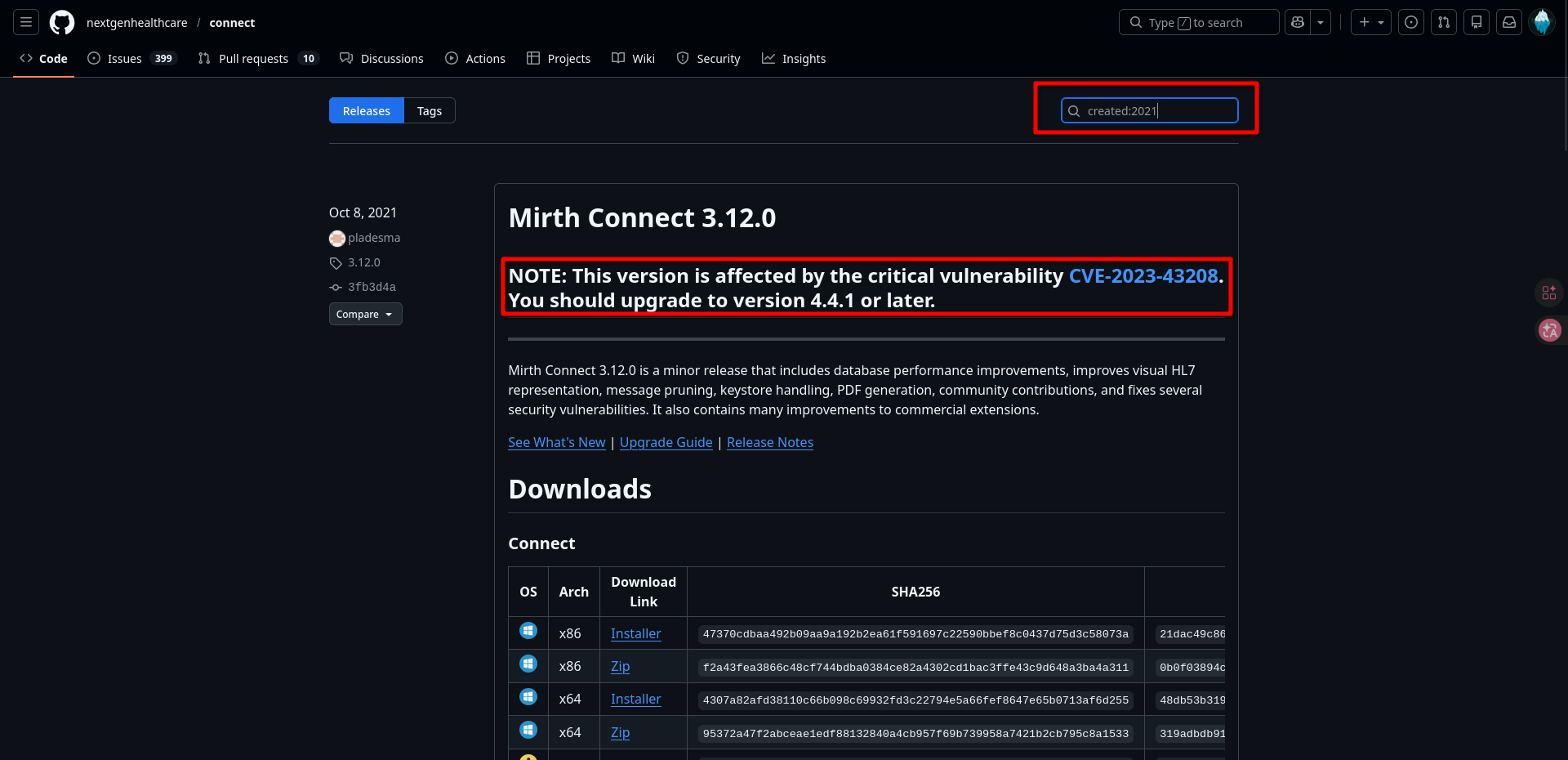
Task: Click the pladesma avatar image
Action: click(x=337, y=239)
